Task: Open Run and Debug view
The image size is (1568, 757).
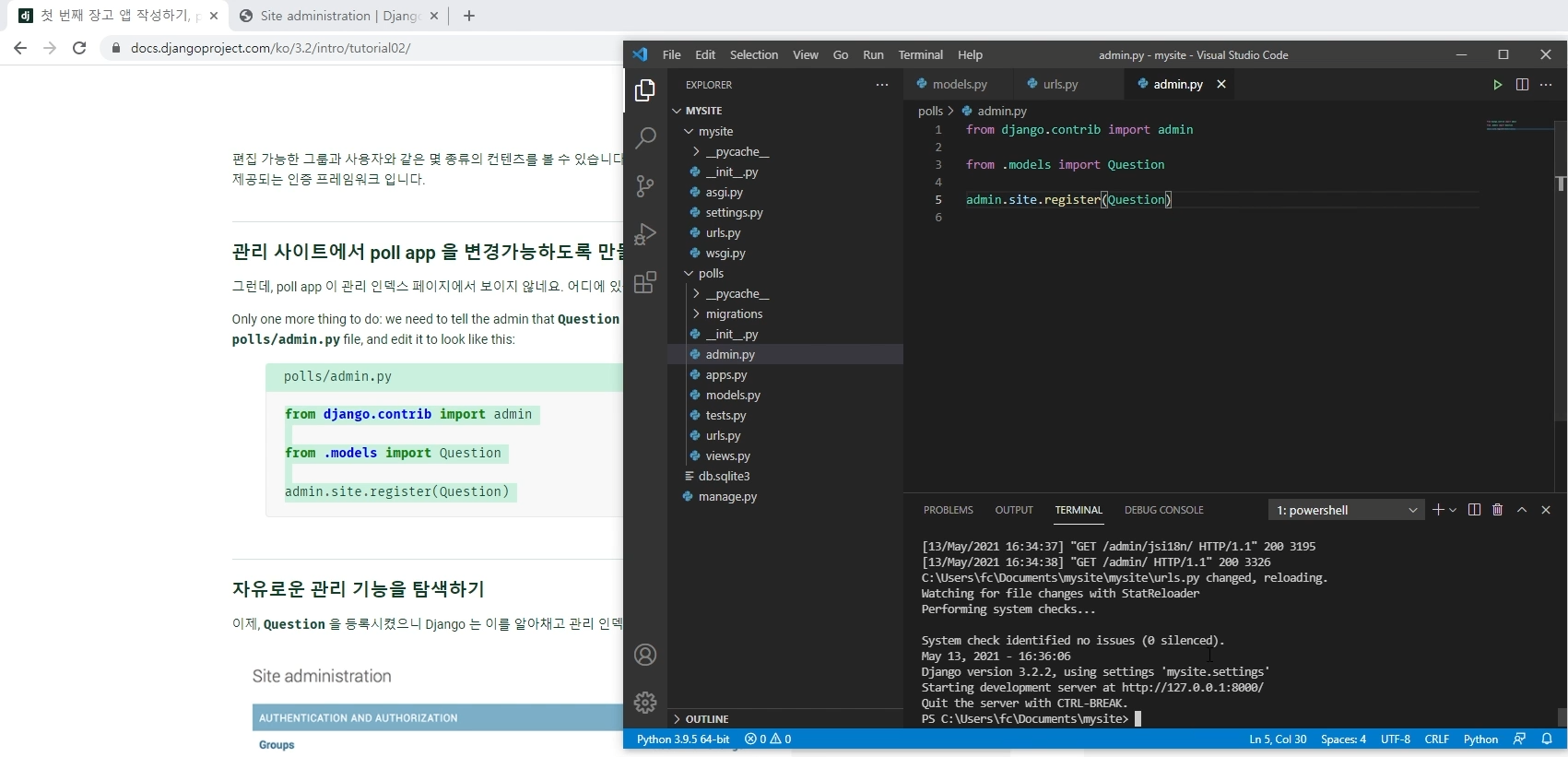Action: [x=645, y=234]
